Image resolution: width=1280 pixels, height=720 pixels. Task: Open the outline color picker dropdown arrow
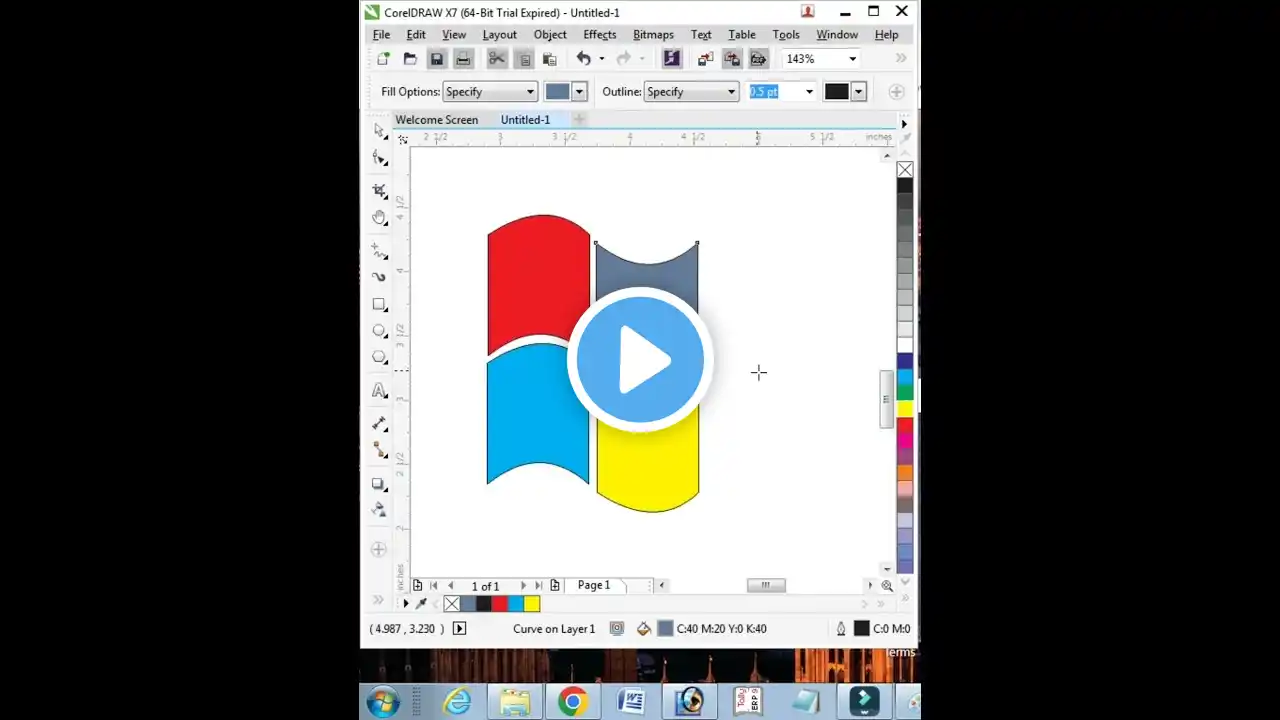(858, 91)
